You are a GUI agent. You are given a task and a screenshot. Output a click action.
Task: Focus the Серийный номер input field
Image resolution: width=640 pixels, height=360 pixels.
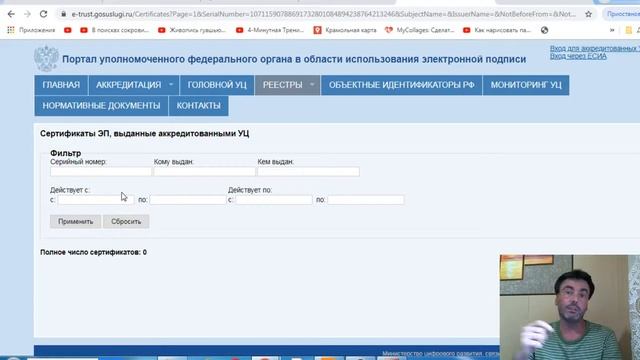tap(101, 172)
